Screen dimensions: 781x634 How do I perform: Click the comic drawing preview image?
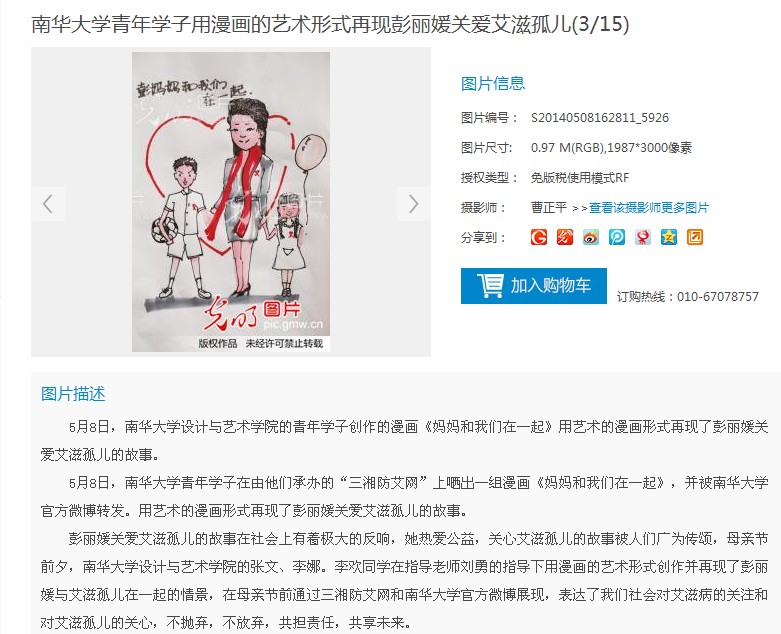(x=231, y=202)
